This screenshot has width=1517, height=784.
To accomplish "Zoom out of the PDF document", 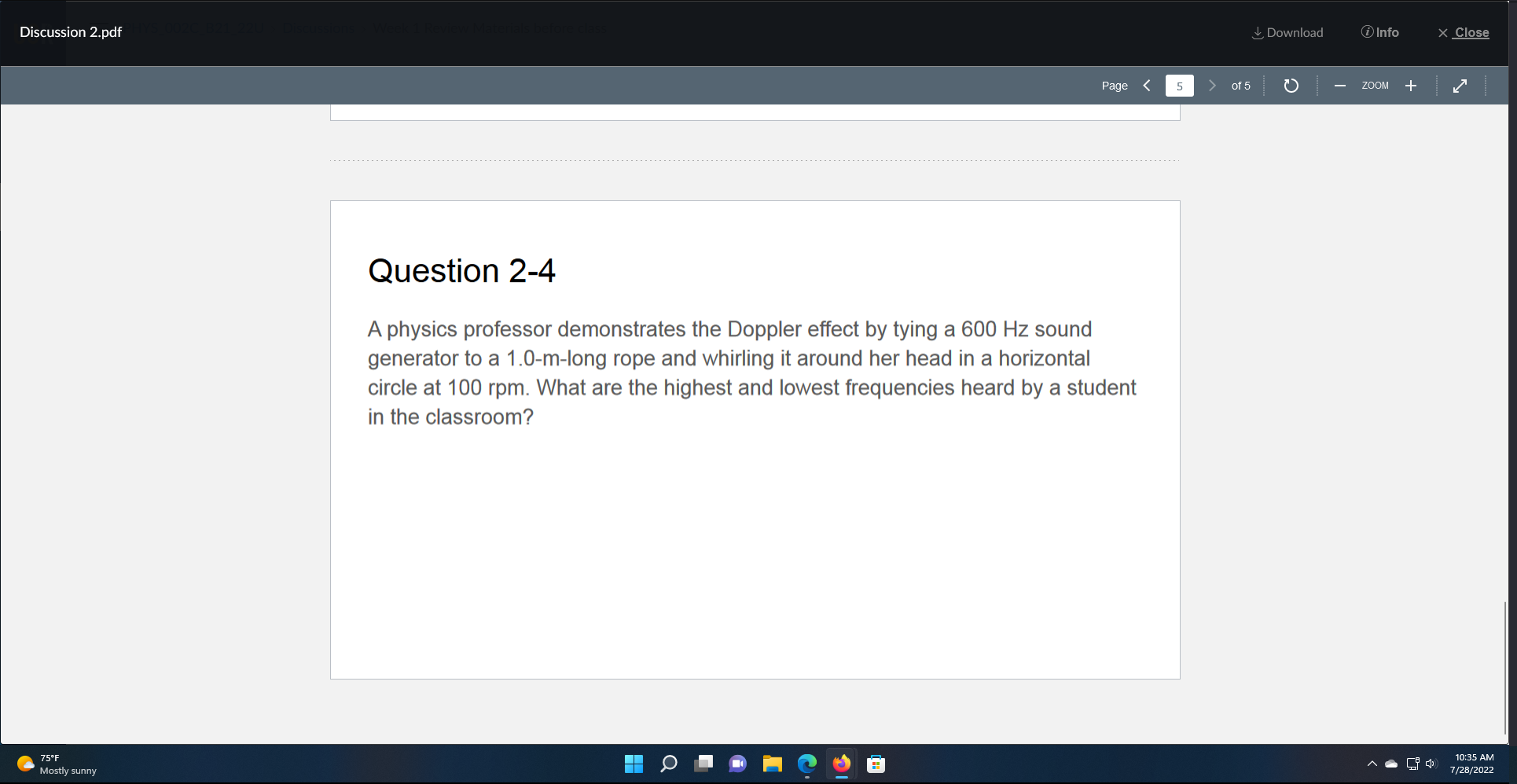I will 1340,86.
